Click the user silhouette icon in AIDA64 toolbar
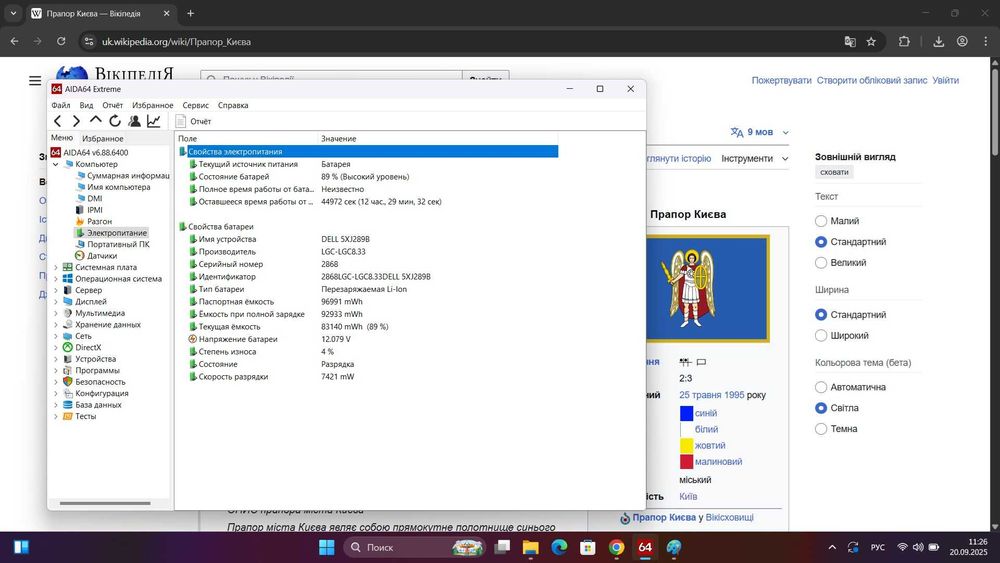The image size is (1000, 563). (x=134, y=121)
